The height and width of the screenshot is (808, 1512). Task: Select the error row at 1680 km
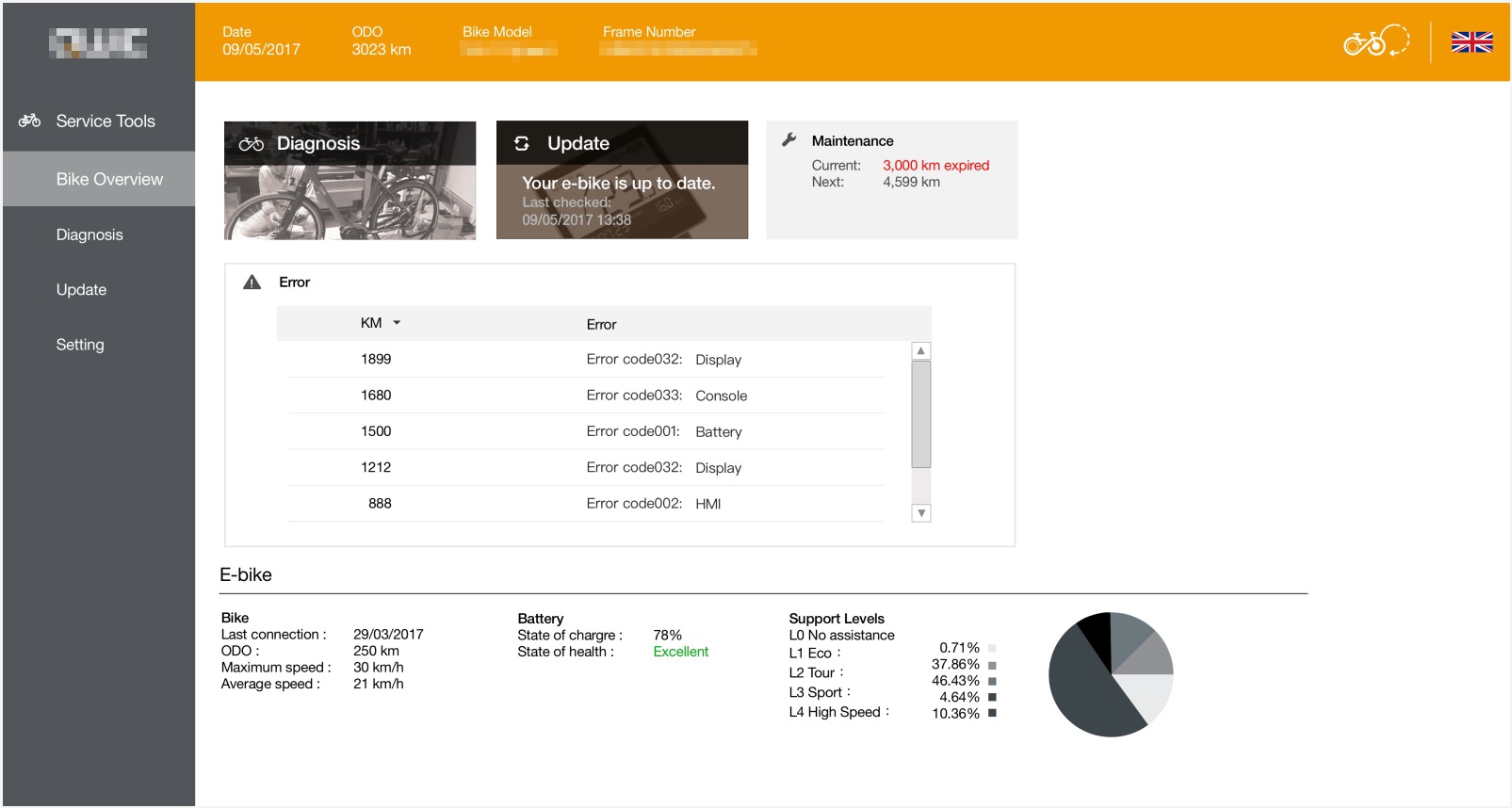pos(584,396)
